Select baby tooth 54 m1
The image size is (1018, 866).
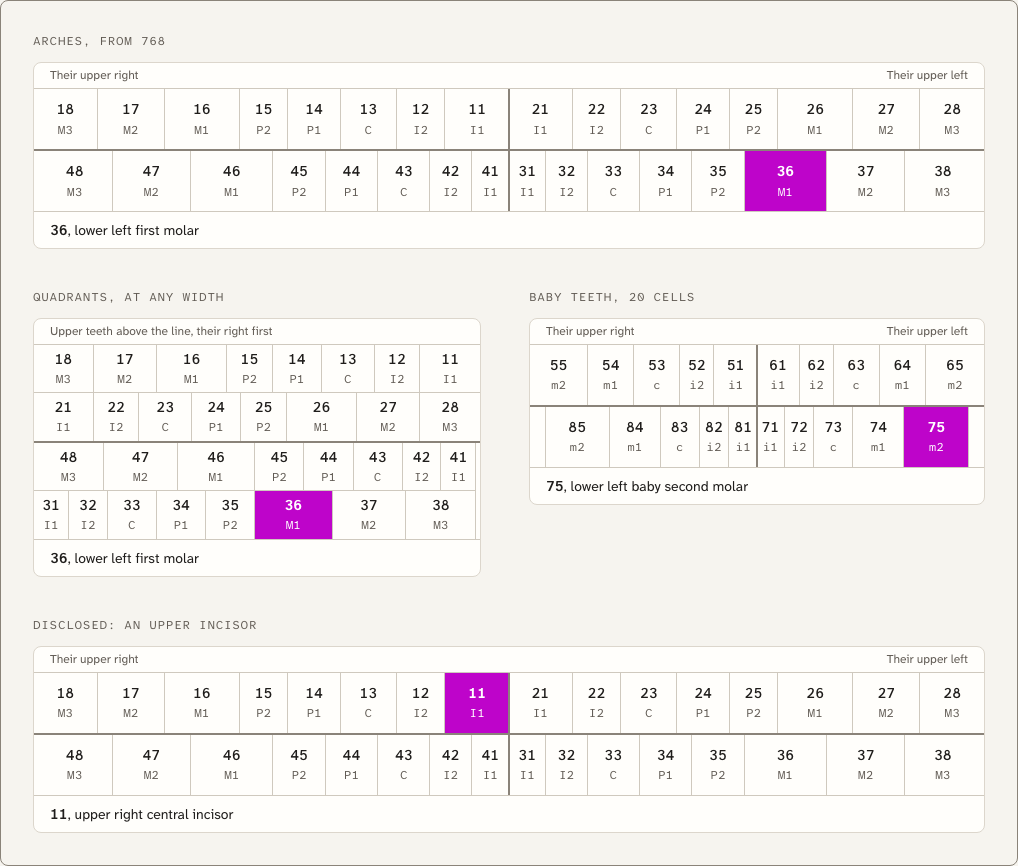click(x=610, y=375)
